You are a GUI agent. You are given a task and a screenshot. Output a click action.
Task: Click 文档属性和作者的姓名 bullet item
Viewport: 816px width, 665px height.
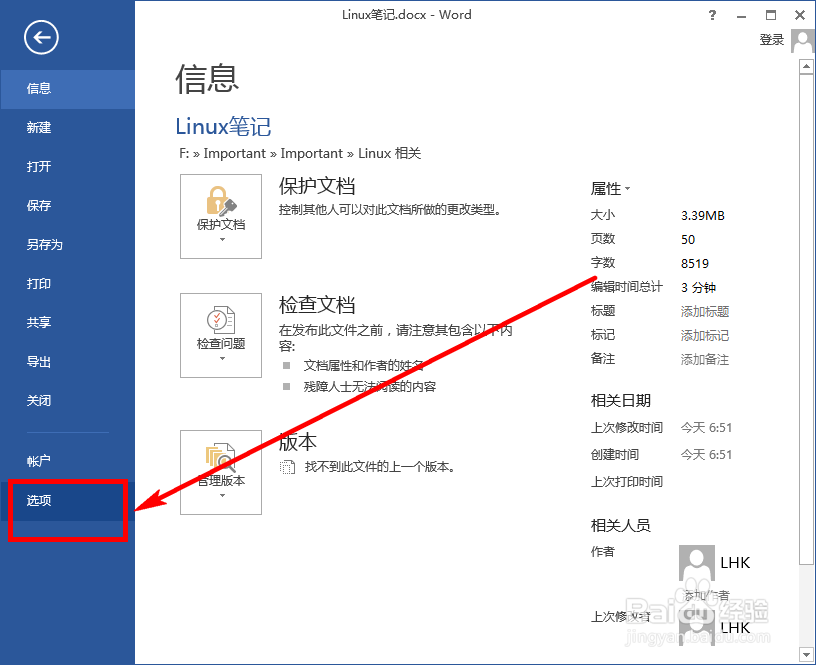363,366
